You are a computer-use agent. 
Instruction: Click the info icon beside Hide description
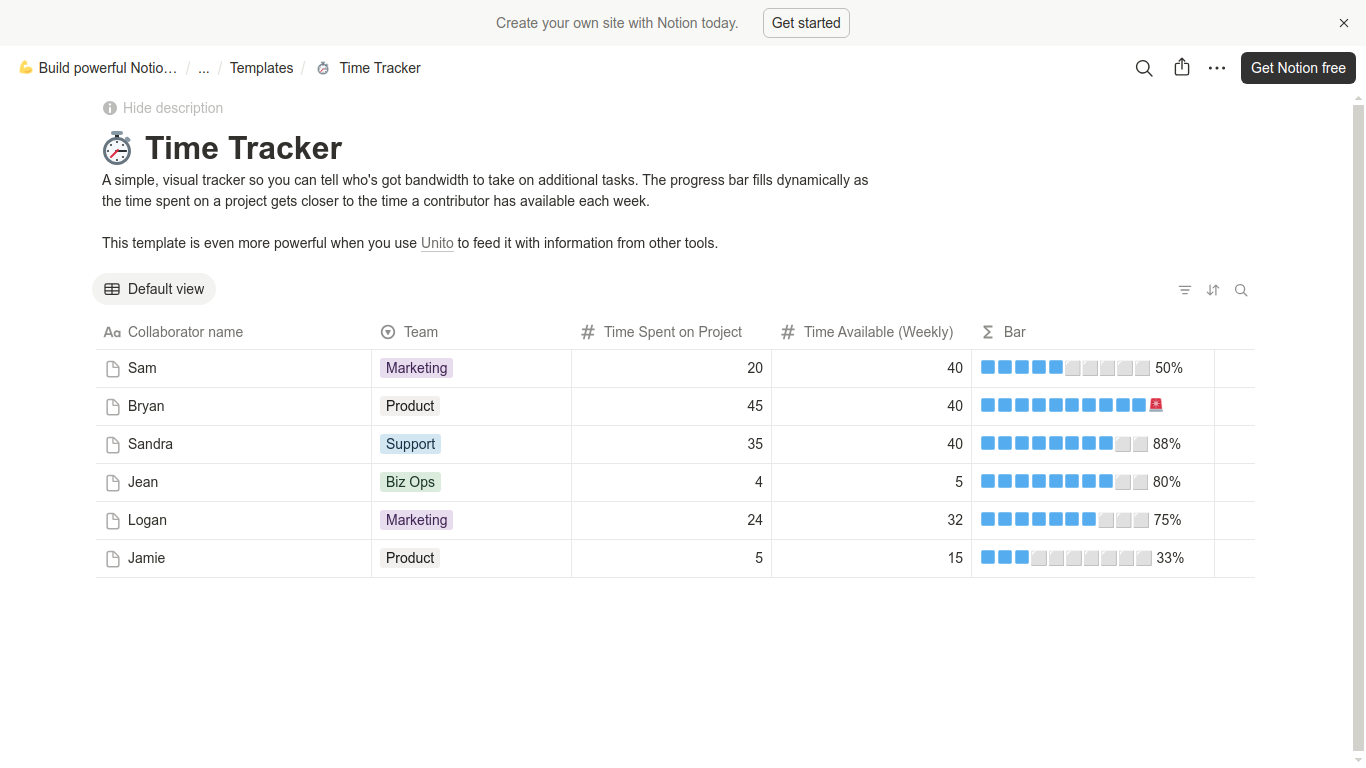tap(109, 108)
